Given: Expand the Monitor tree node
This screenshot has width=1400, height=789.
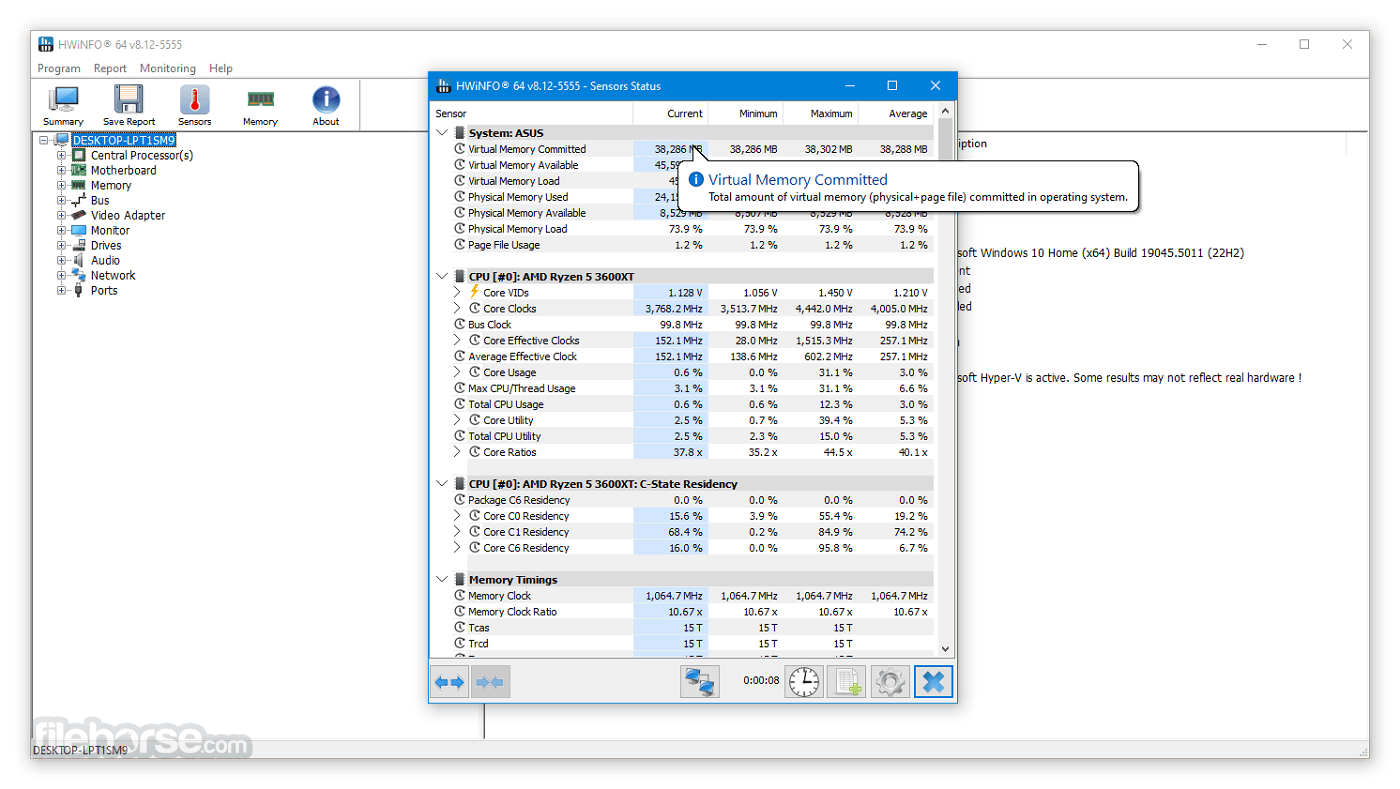Looking at the screenshot, I should point(62,231).
